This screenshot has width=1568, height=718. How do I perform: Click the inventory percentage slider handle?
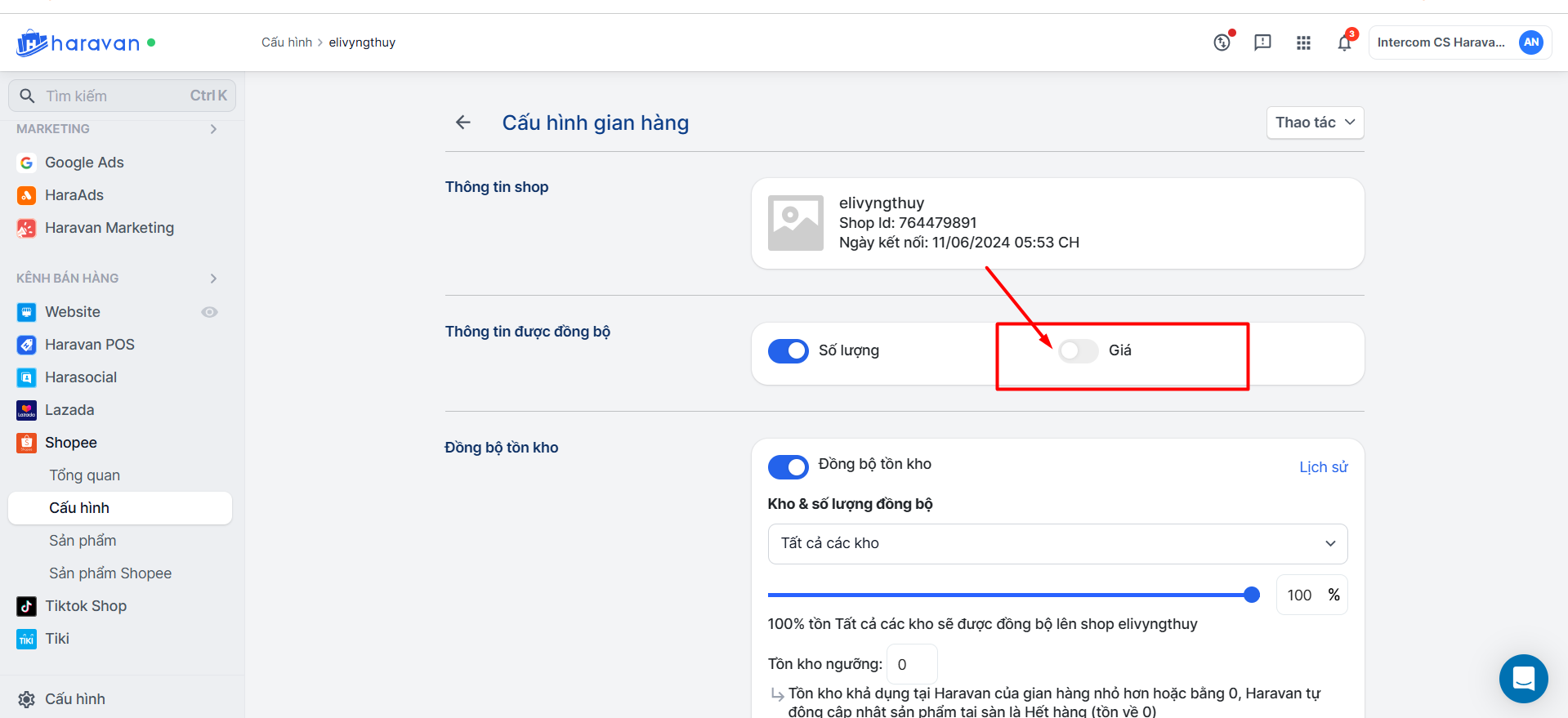point(1251,595)
